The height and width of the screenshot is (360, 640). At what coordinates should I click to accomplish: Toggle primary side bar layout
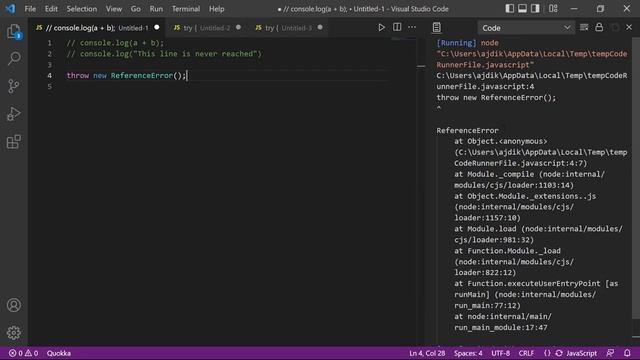point(509,9)
